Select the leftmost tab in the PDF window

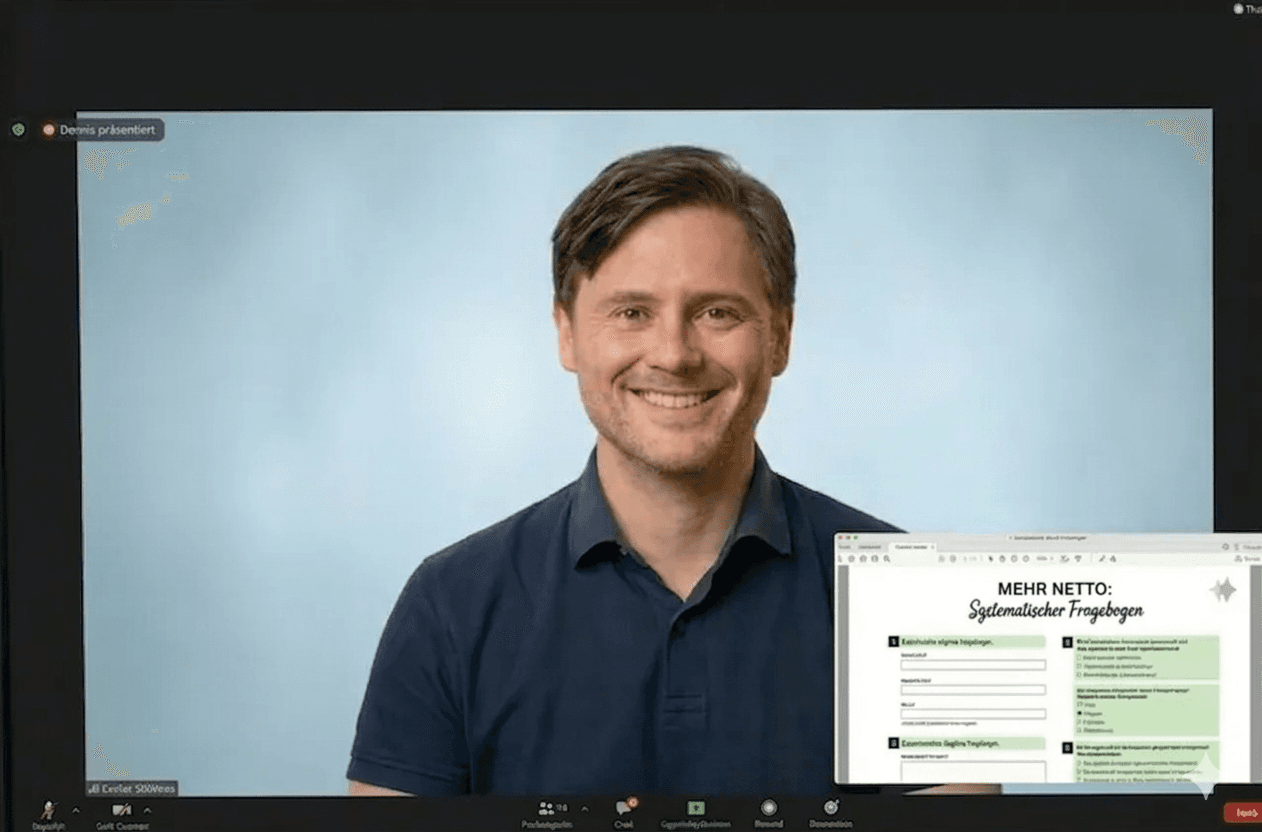tap(844, 546)
